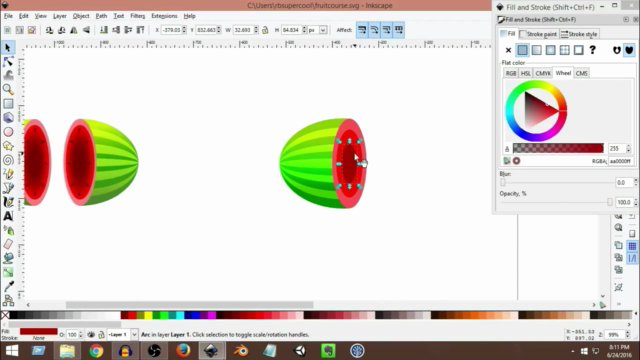Select evenodd fill rule icon
Viewport: 640px width, 360px height.
point(617,50)
